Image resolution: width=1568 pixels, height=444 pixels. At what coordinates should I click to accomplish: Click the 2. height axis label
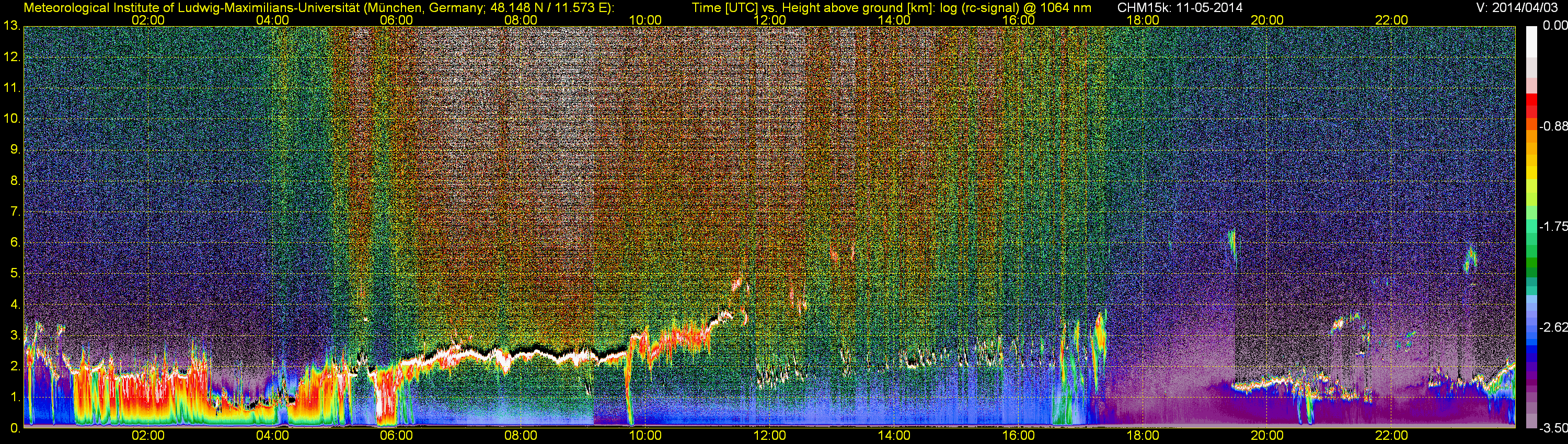click(15, 366)
